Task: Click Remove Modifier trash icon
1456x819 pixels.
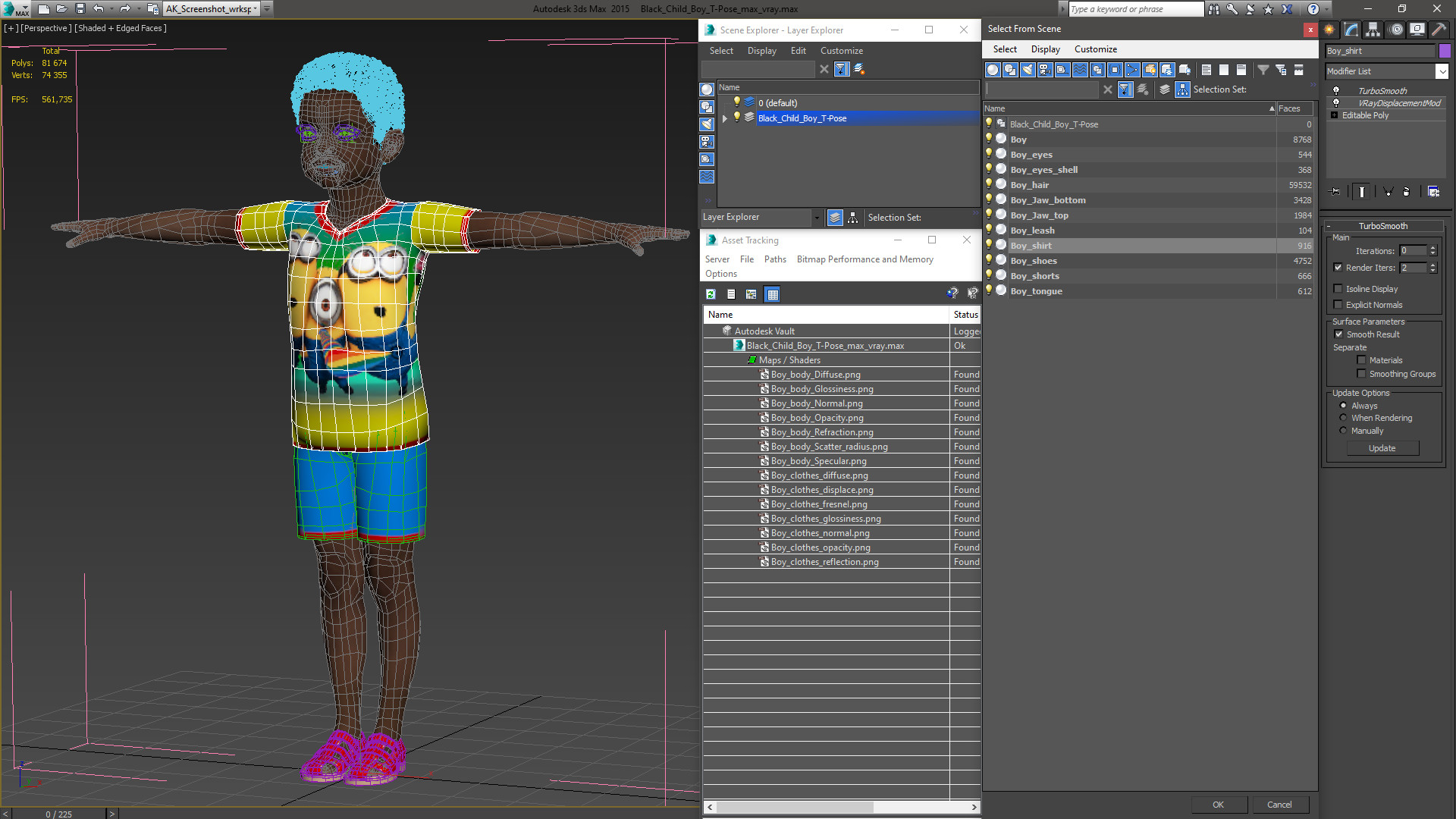Action: click(1407, 192)
